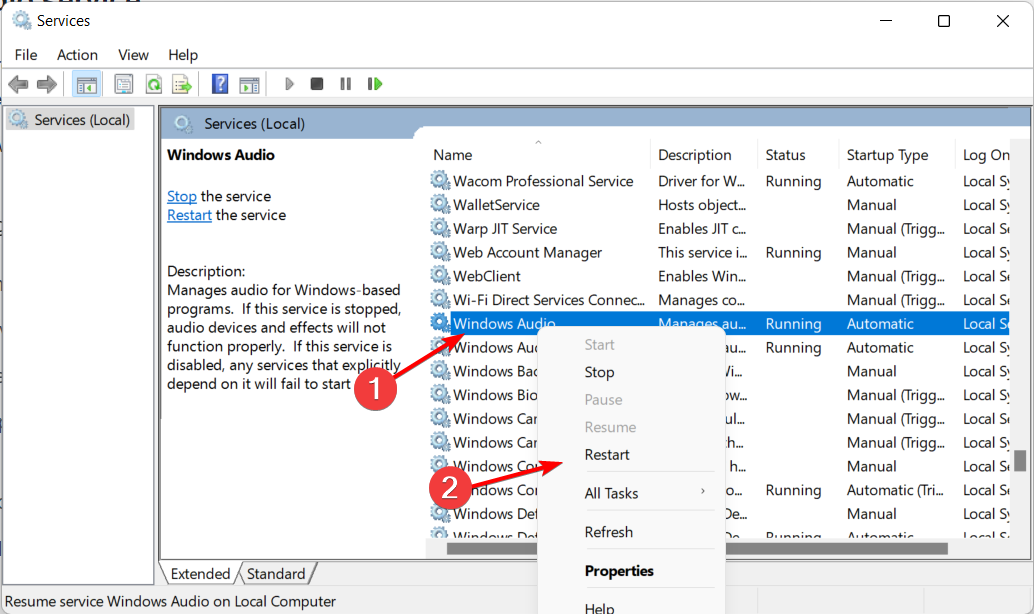Sort by the Status column header
The height and width of the screenshot is (614, 1034).
coord(797,155)
